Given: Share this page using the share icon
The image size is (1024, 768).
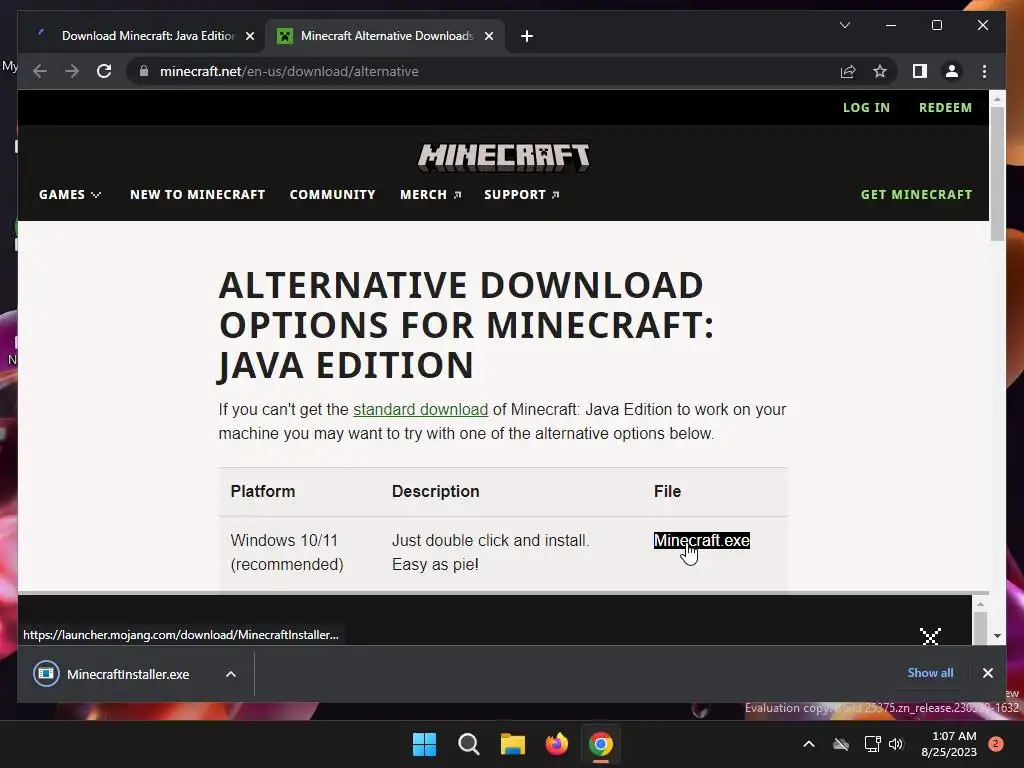Looking at the screenshot, I should 848,71.
